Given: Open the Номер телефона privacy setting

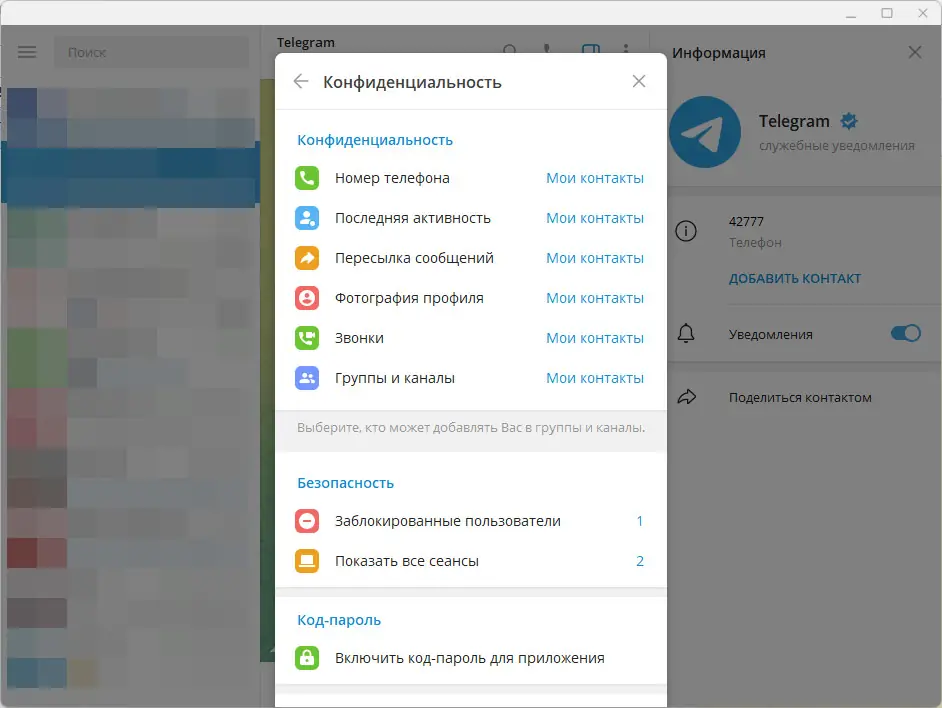Looking at the screenshot, I should tap(471, 178).
